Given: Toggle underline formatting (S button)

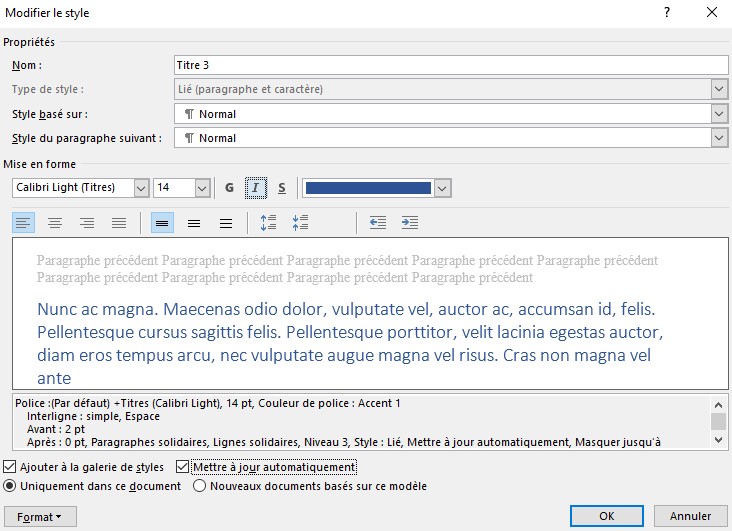Looking at the screenshot, I should (282, 188).
